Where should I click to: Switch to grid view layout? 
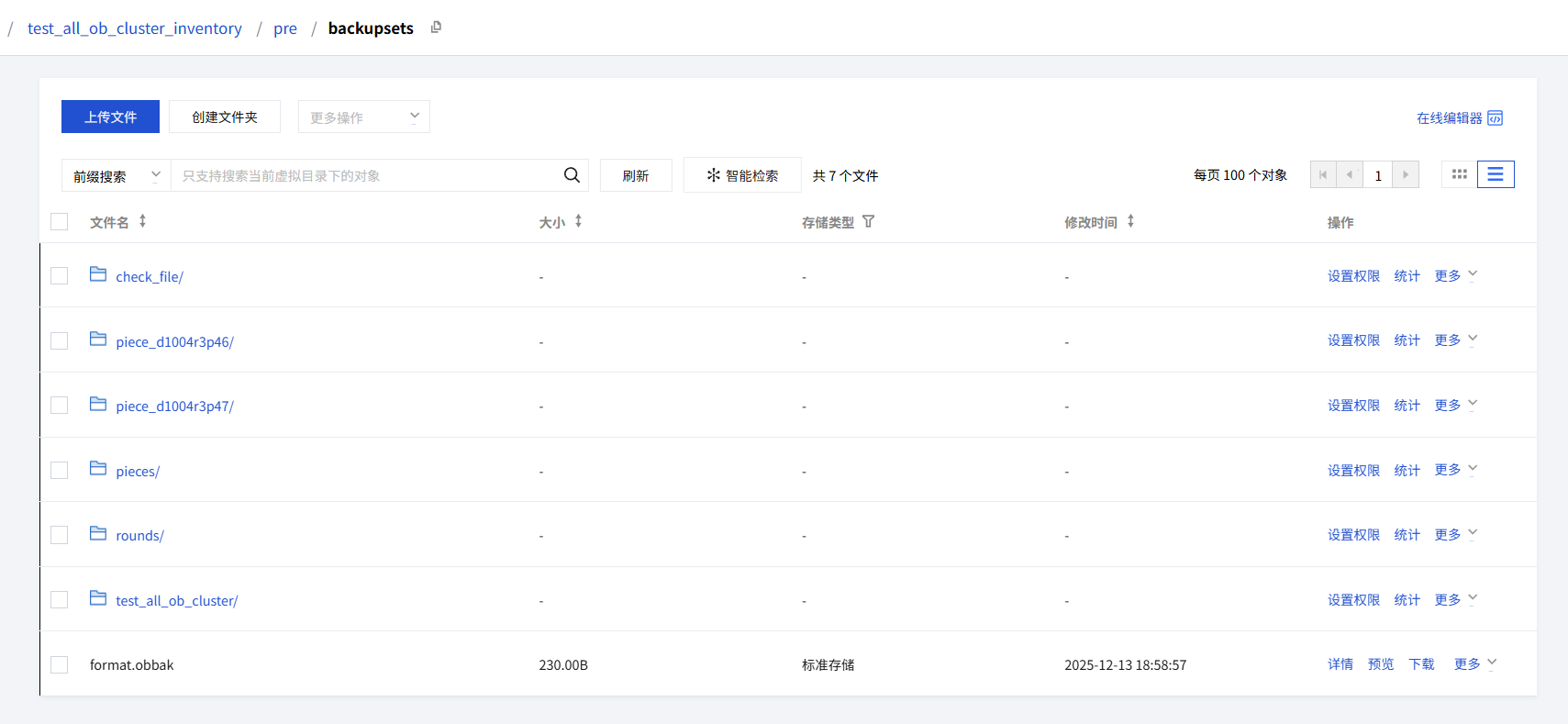tap(1459, 174)
